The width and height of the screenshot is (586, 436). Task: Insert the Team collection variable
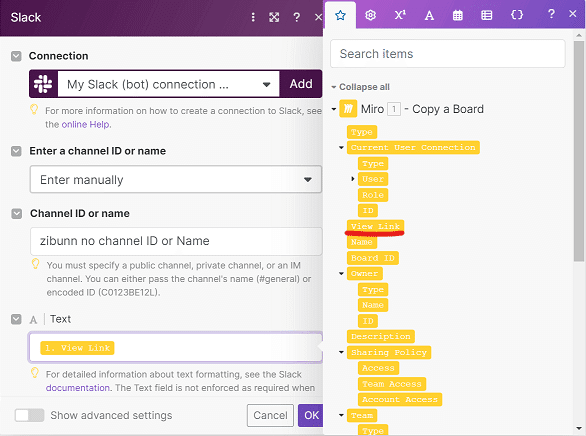pos(362,415)
